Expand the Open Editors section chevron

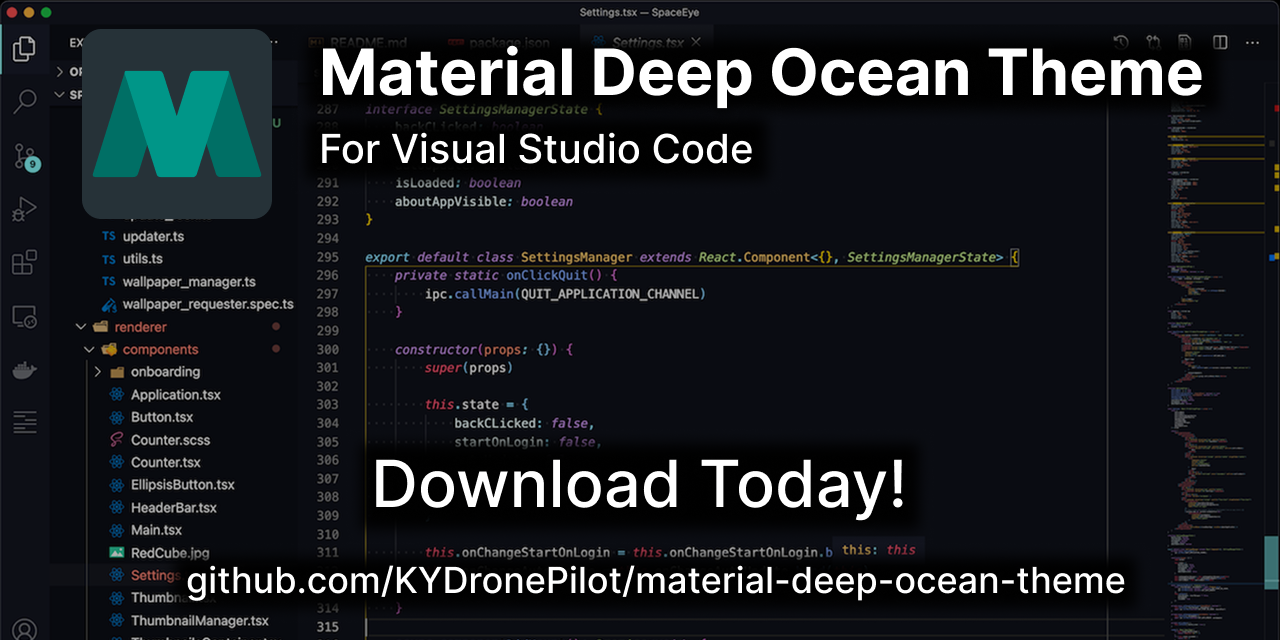click(61, 72)
